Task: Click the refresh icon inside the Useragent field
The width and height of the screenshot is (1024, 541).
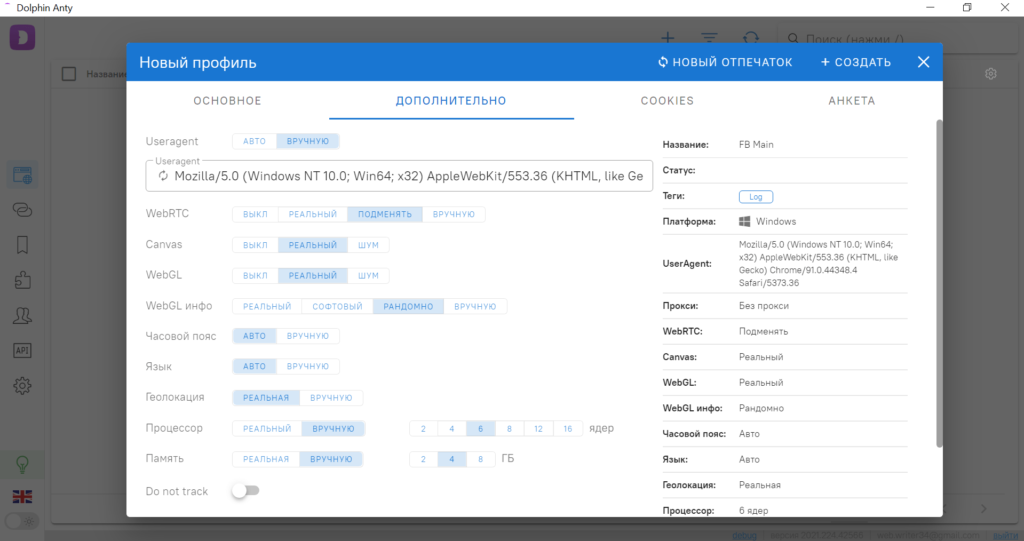Action: [x=163, y=176]
